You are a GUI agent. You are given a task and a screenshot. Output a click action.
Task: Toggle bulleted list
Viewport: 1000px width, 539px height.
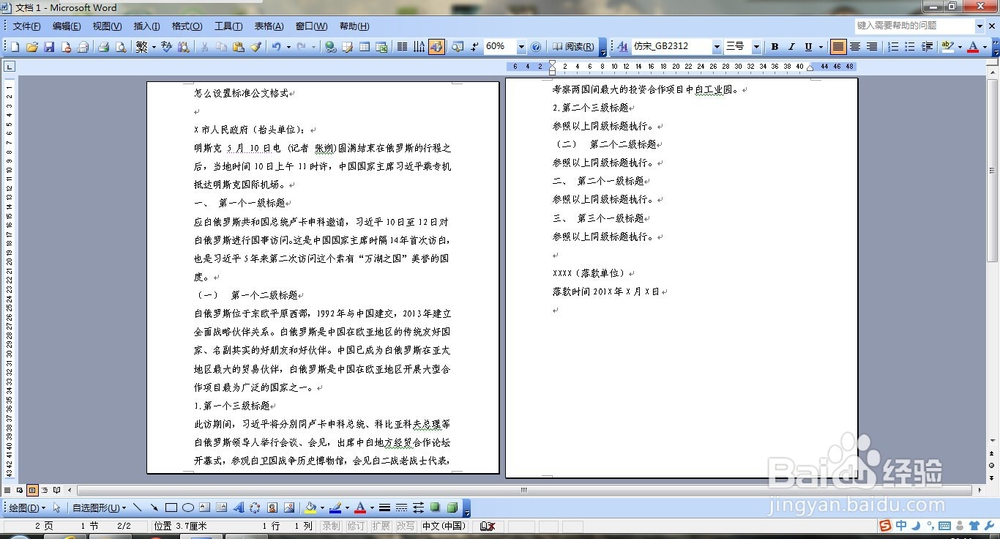[910, 47]
